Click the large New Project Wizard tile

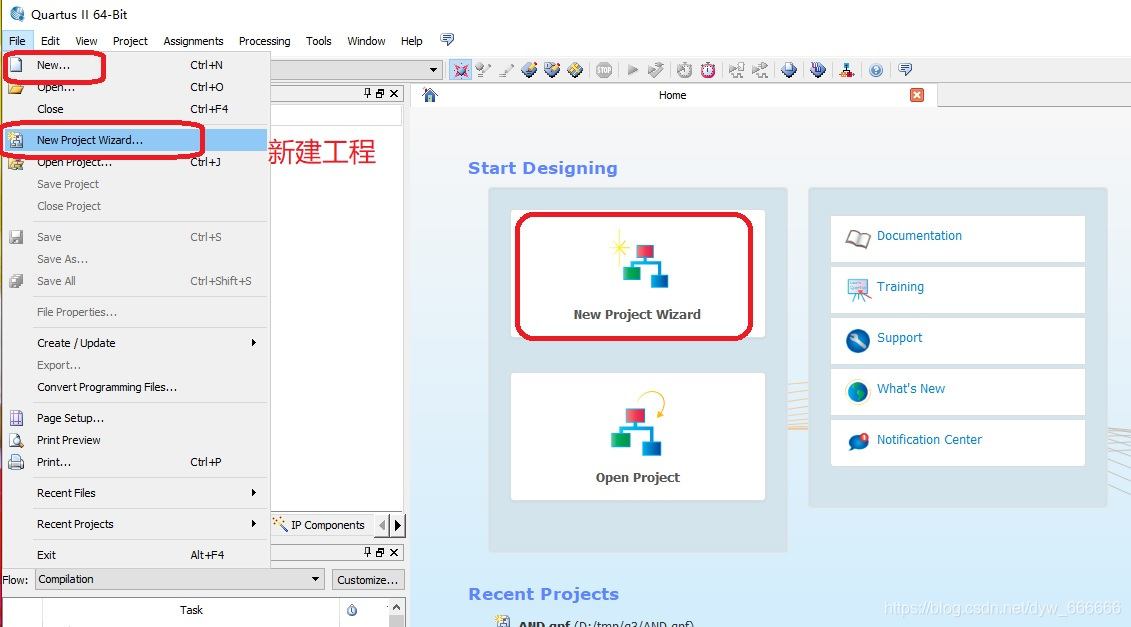[638, 274]
